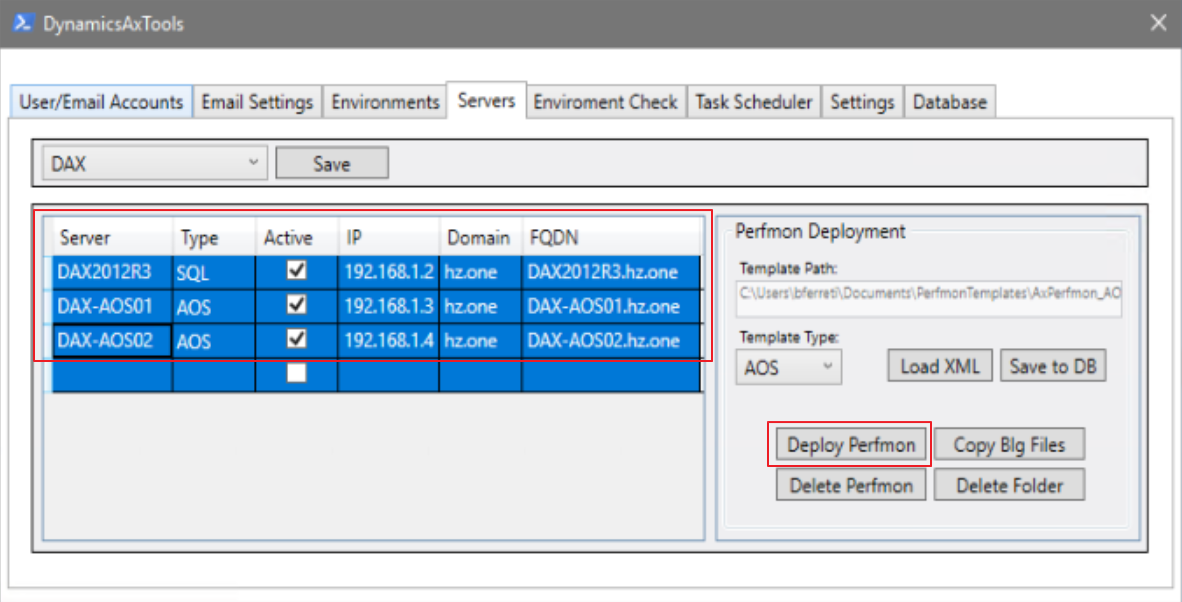The width and height of the screenshot is (1182, 602).
Task: Click Save to DB button
Action: point(1053,366)
